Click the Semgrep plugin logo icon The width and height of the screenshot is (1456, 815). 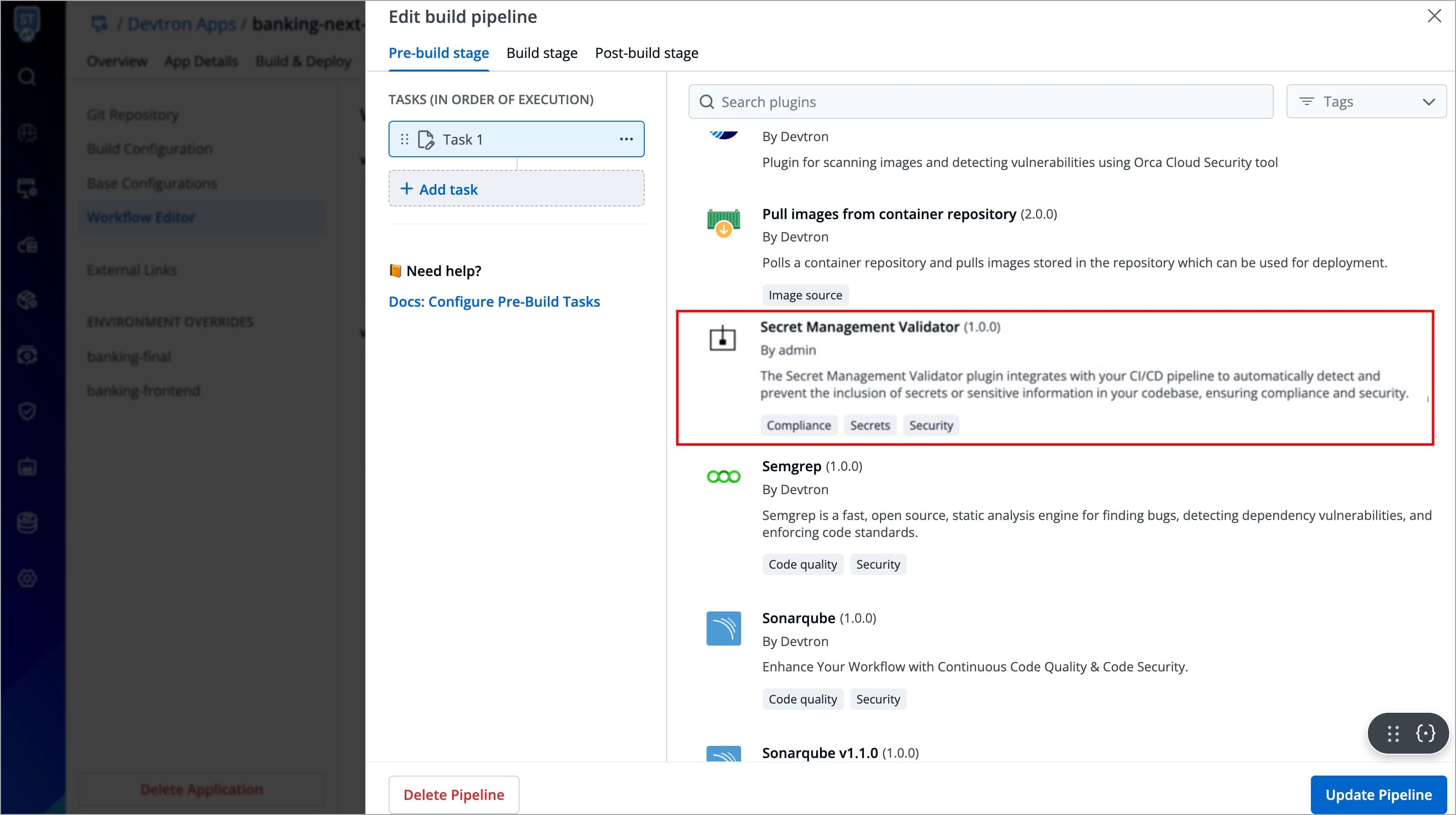click(723, 477)
